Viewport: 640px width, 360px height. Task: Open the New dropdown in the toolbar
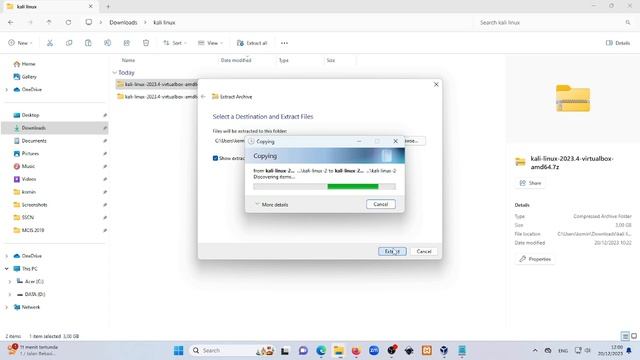pos(20,43)
